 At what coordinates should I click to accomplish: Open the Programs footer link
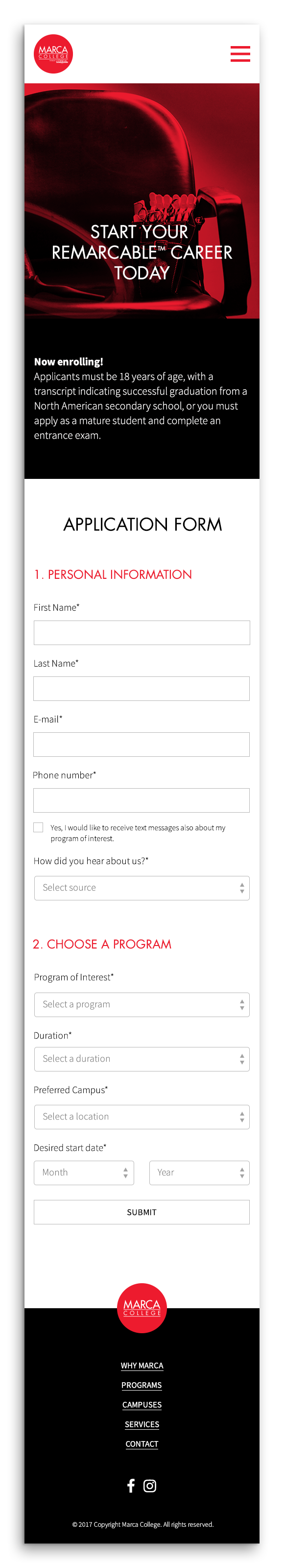point(142,1385)
